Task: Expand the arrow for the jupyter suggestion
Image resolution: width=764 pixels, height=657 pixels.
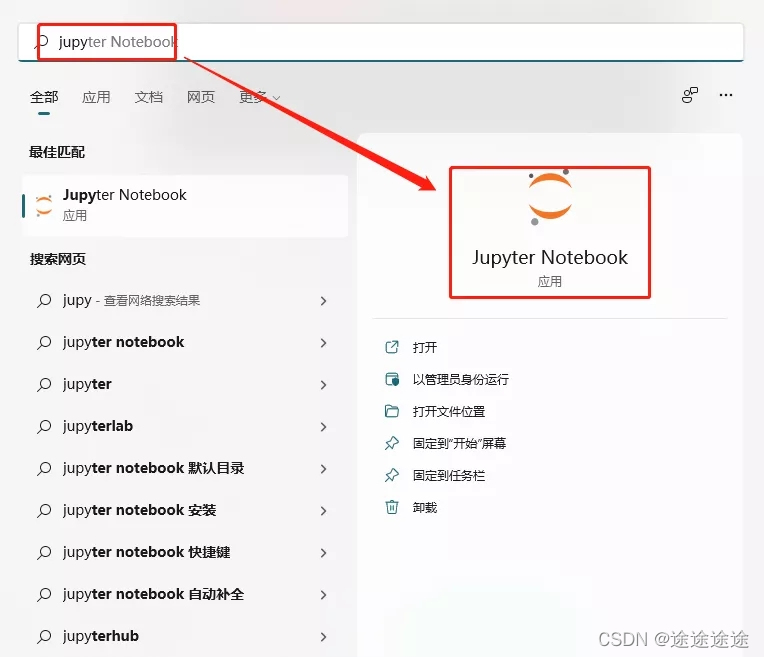Action: tap(324, 385)
